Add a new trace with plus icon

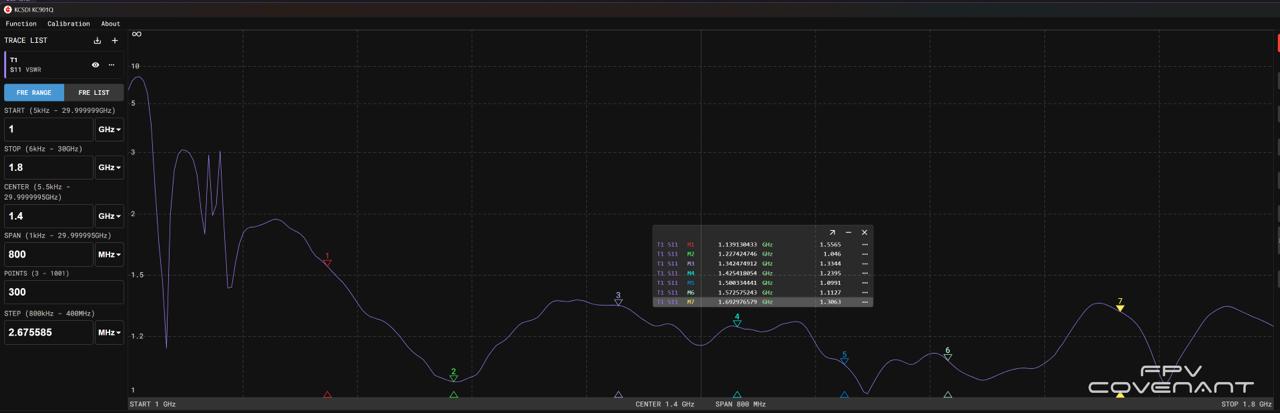pyautogui.click(x=115, y=41)
